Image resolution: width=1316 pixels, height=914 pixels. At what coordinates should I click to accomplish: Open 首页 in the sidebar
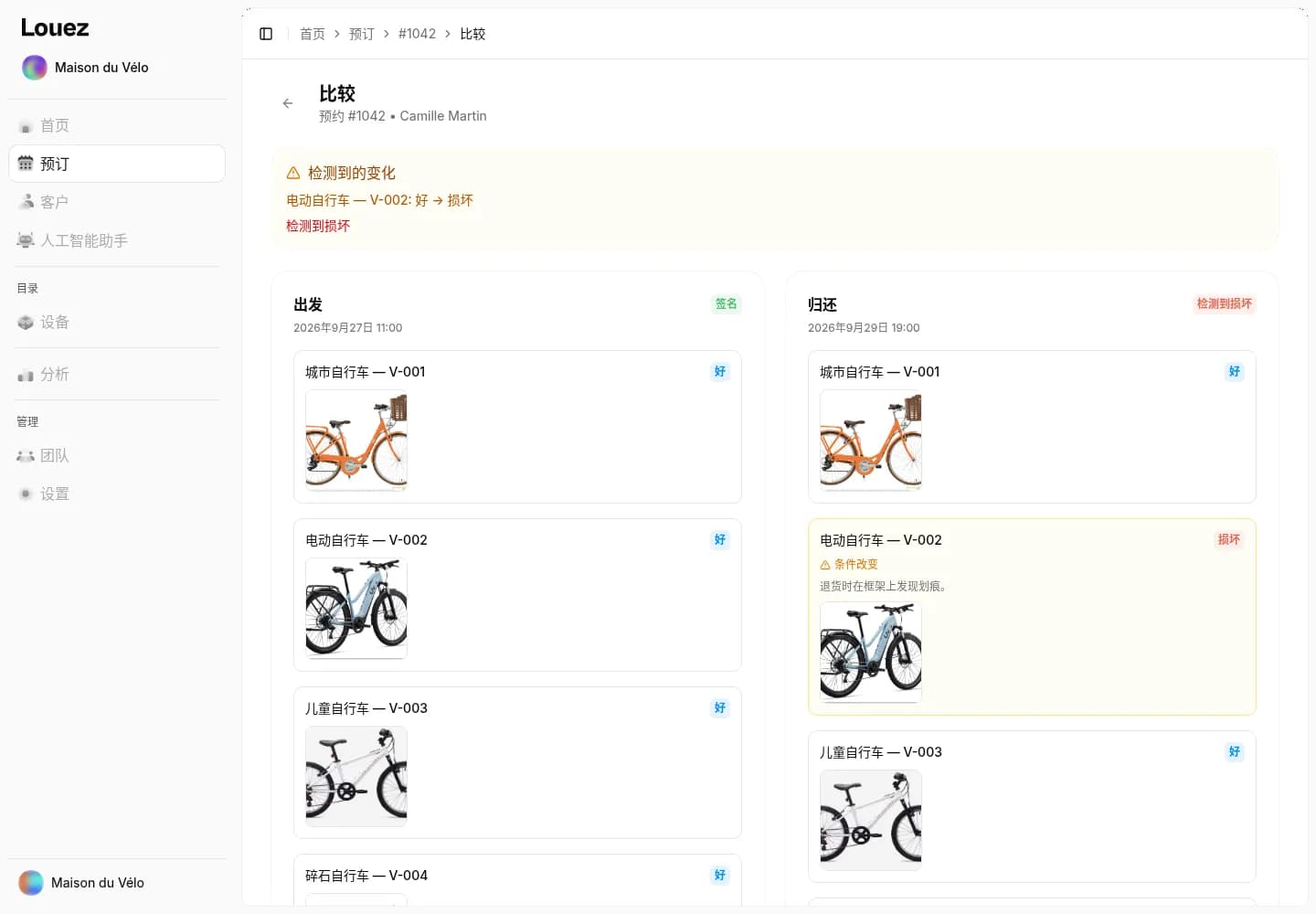117,125
